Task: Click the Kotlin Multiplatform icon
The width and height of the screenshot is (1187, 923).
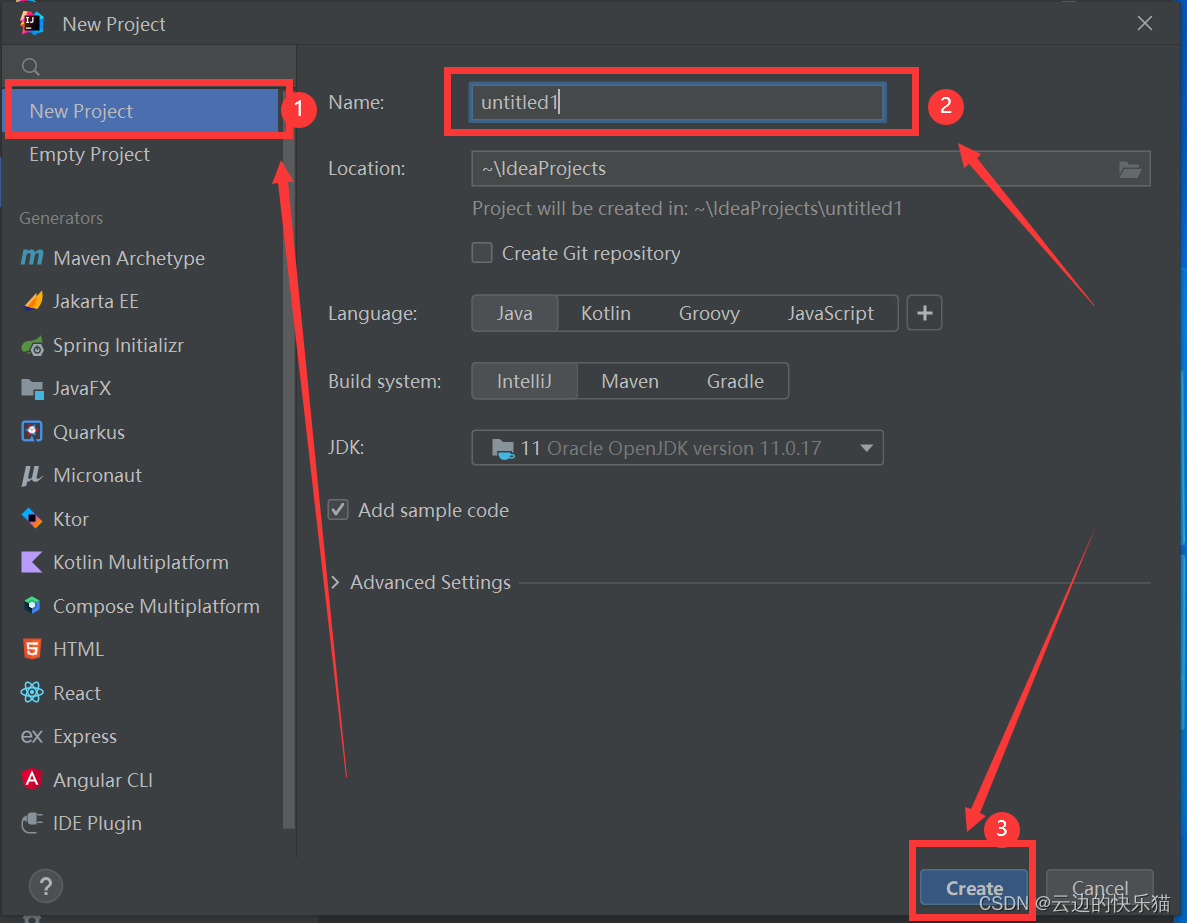Action: tap(32, 562)
